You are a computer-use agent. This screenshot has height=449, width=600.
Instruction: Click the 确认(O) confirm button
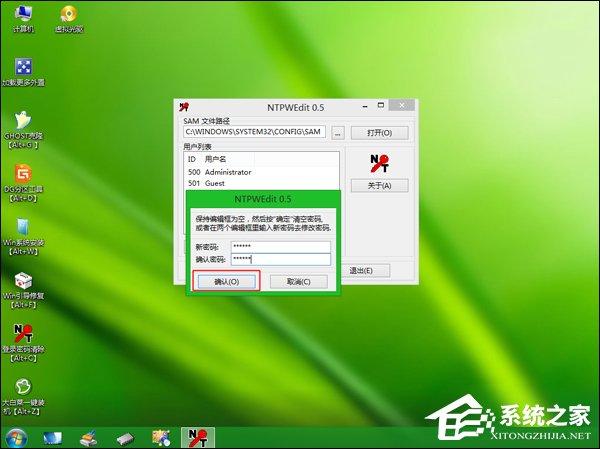click(x=226, y=282)
